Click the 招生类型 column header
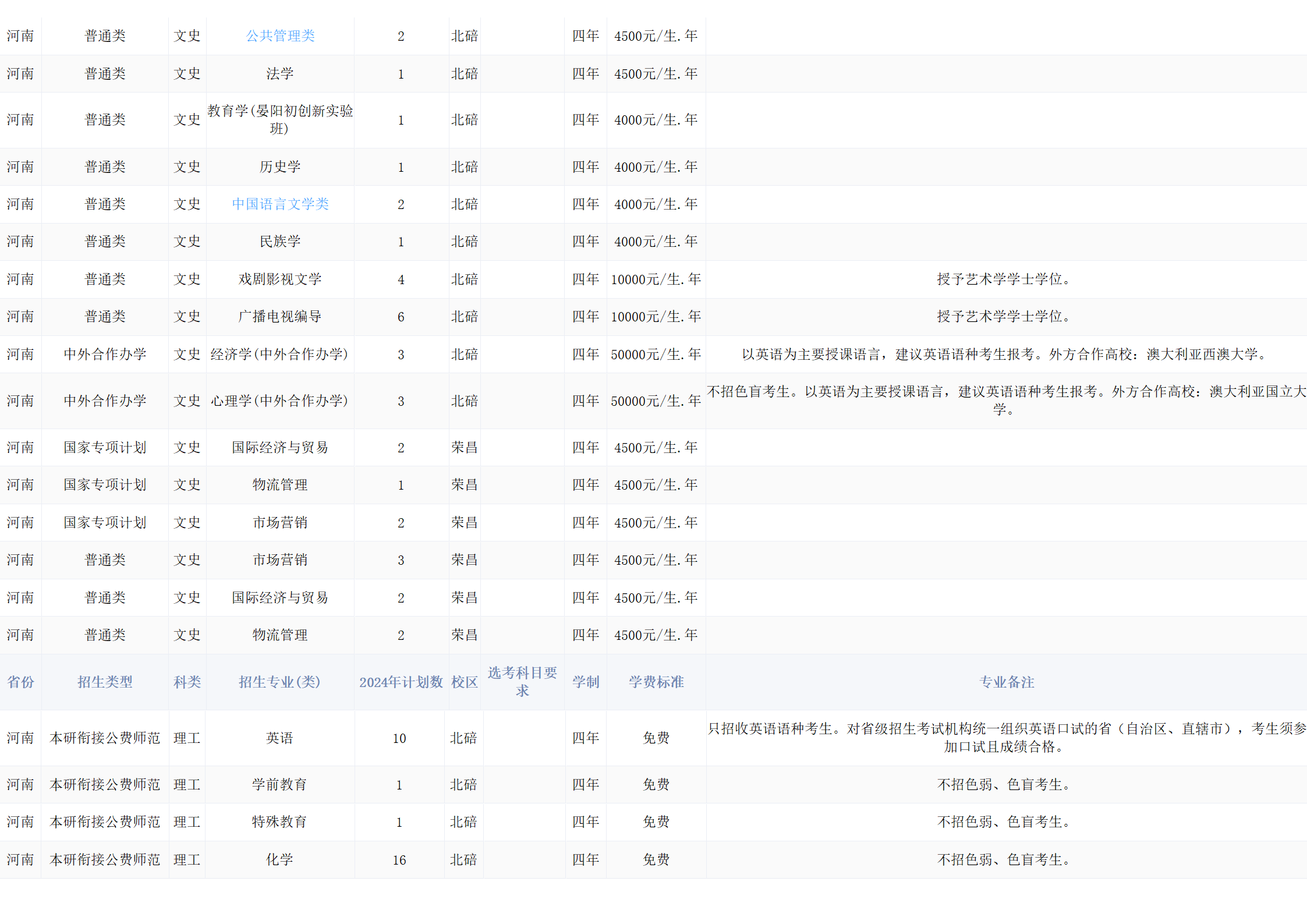The image size is (1307, 924). click(105, 682)
